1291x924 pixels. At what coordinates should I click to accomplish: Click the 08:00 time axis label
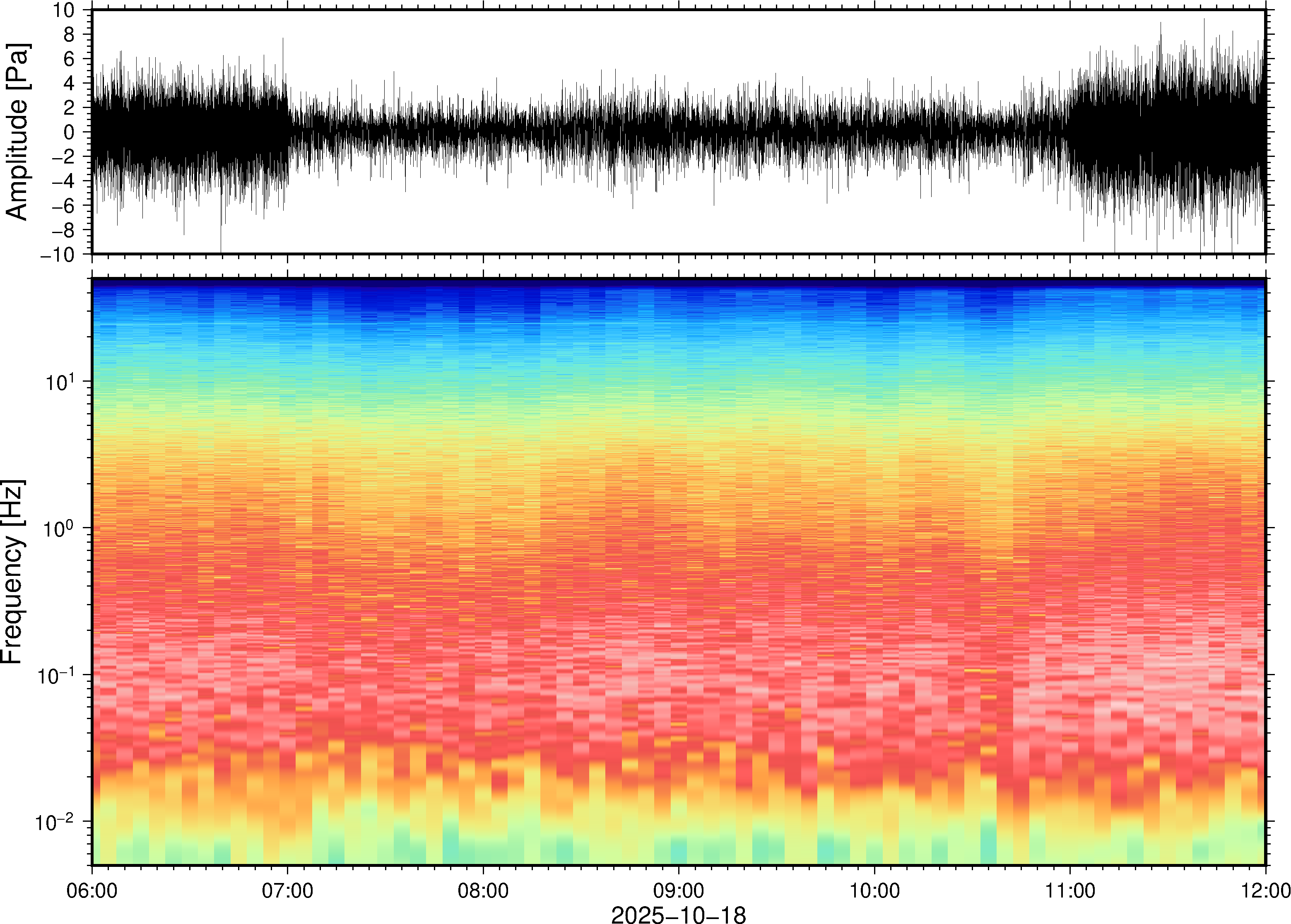click(x=483, y=890)
